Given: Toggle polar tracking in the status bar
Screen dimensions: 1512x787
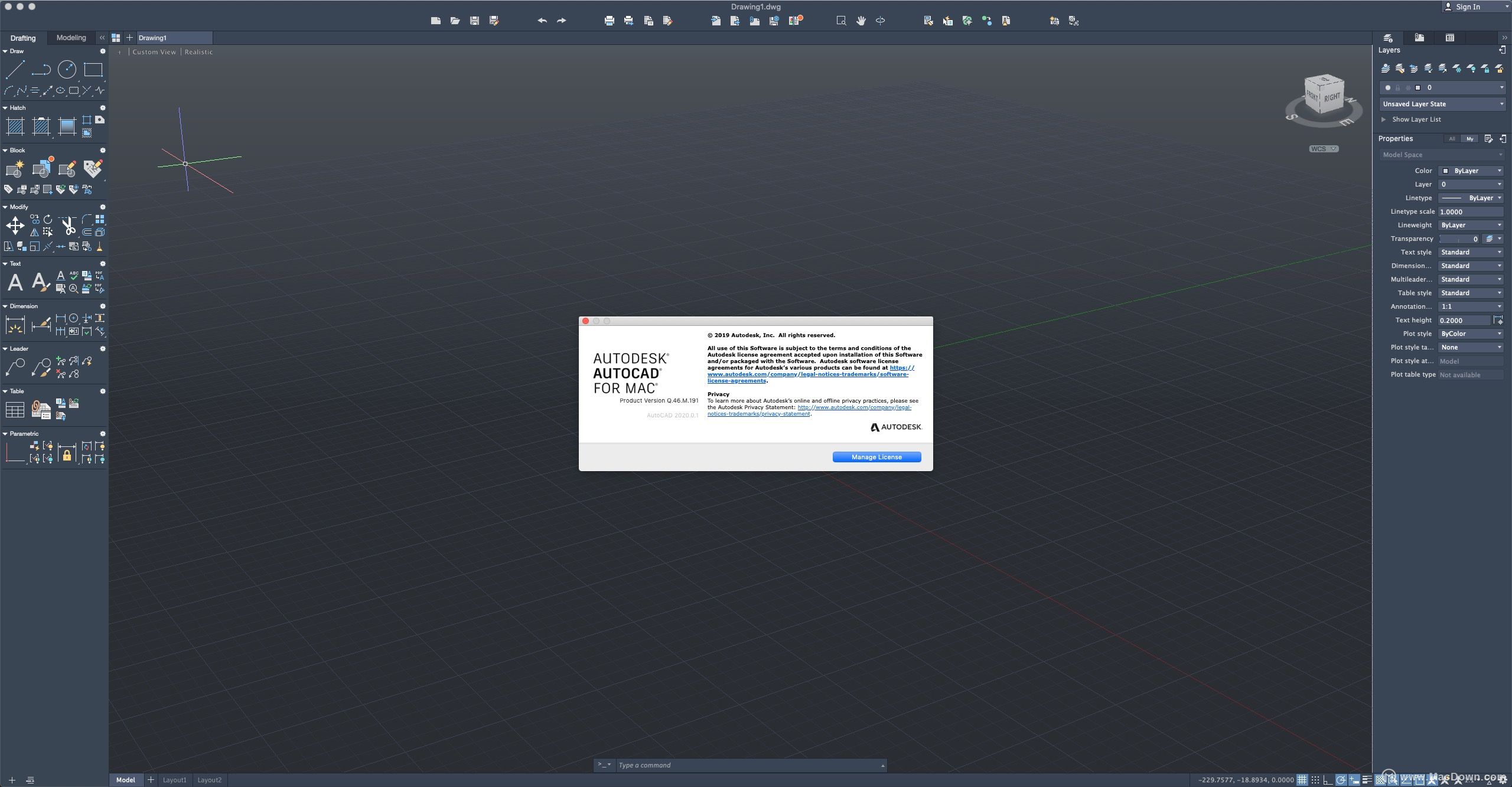Looking at the screenshot, I should (x=1341, y=780).
